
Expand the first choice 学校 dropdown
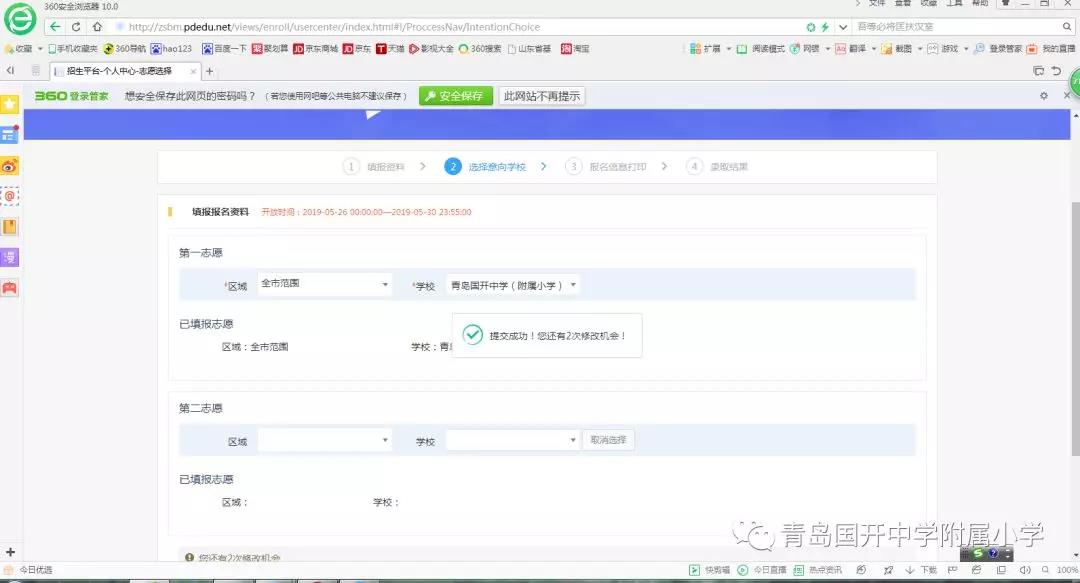514,285
